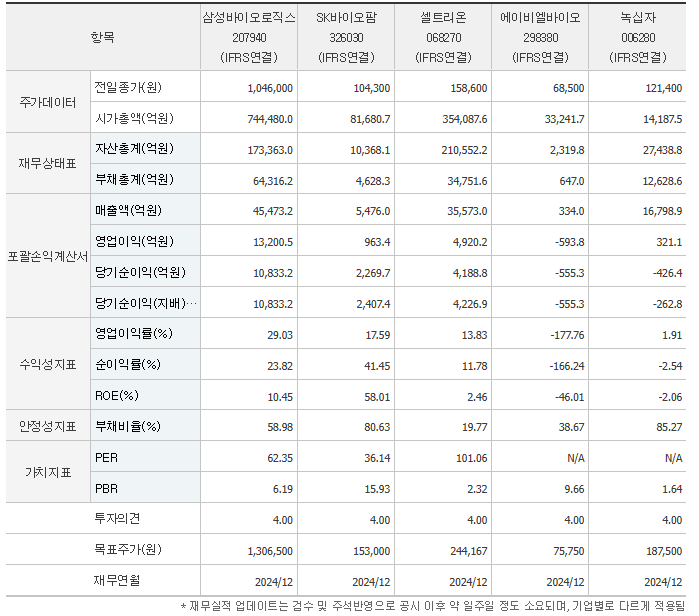Click the 순이익률(%) row label

pyautogui.click(x=127, y=365)
